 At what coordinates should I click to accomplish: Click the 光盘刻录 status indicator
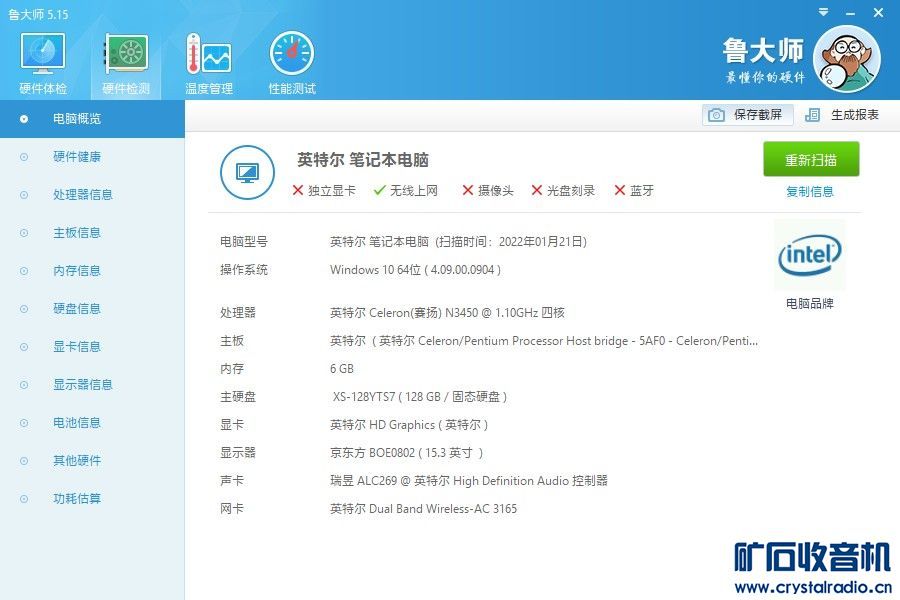click(563, 191)
